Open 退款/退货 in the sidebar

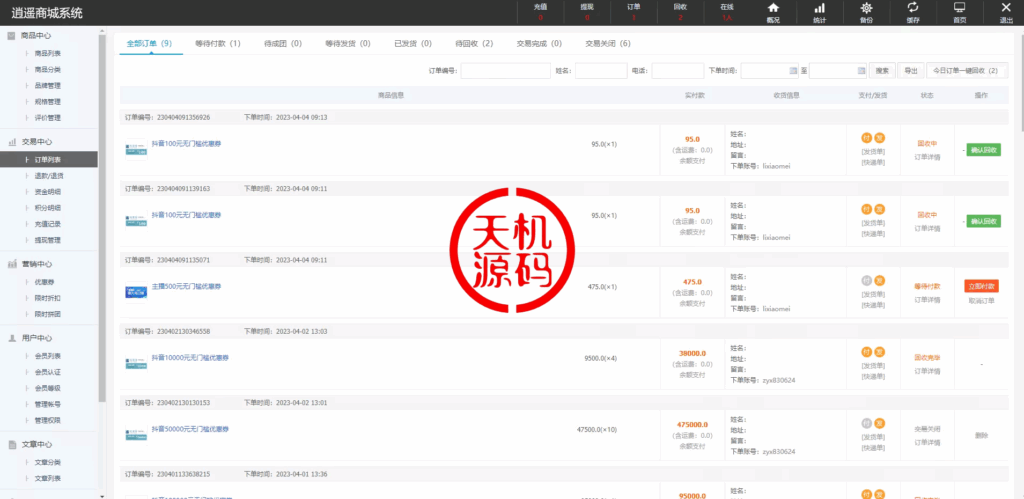[48, 175]
